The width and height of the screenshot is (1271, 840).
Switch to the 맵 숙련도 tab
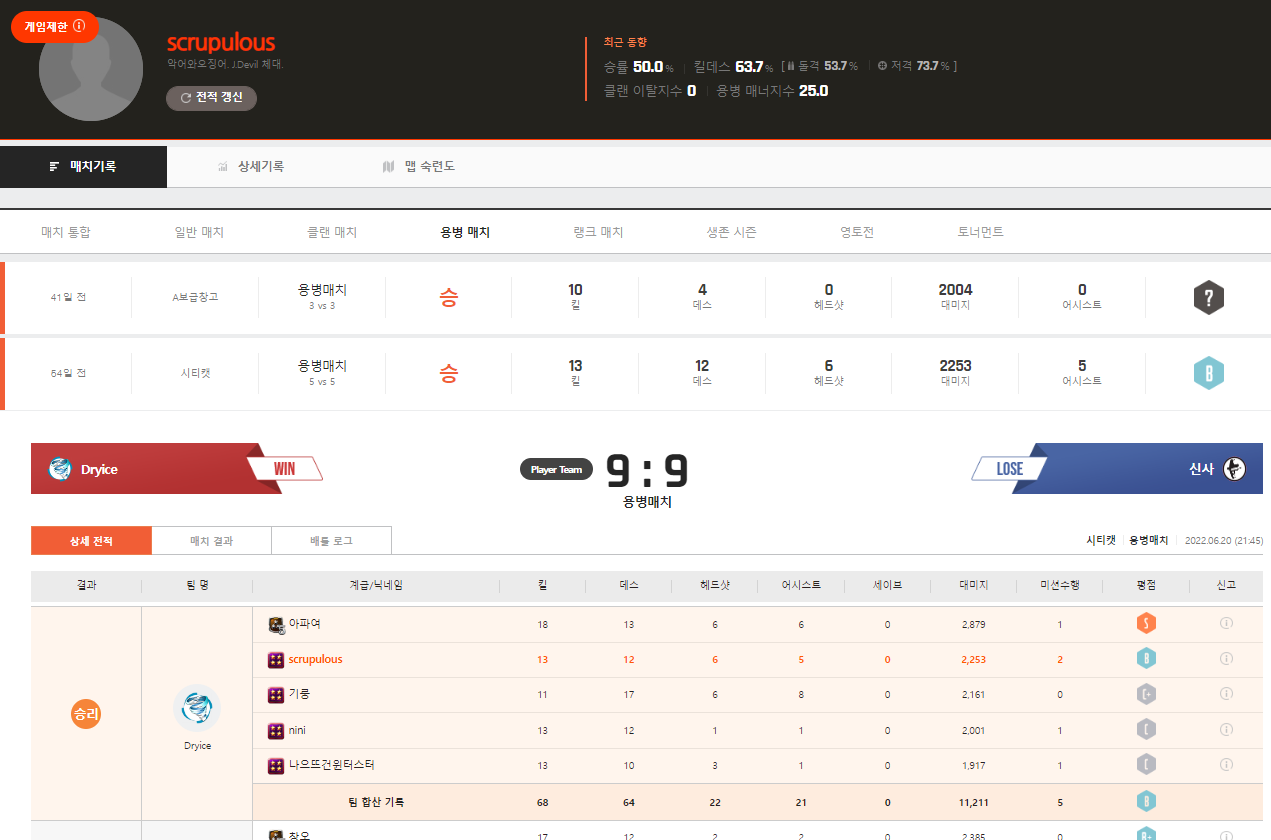tap(418, 167)
